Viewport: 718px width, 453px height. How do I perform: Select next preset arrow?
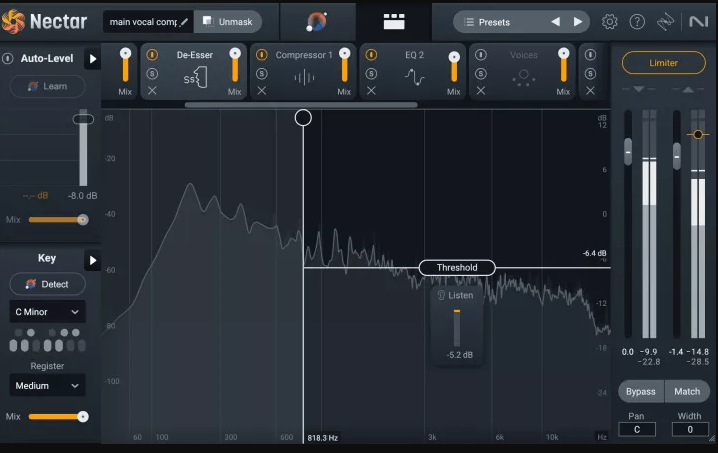click(578, 22)
